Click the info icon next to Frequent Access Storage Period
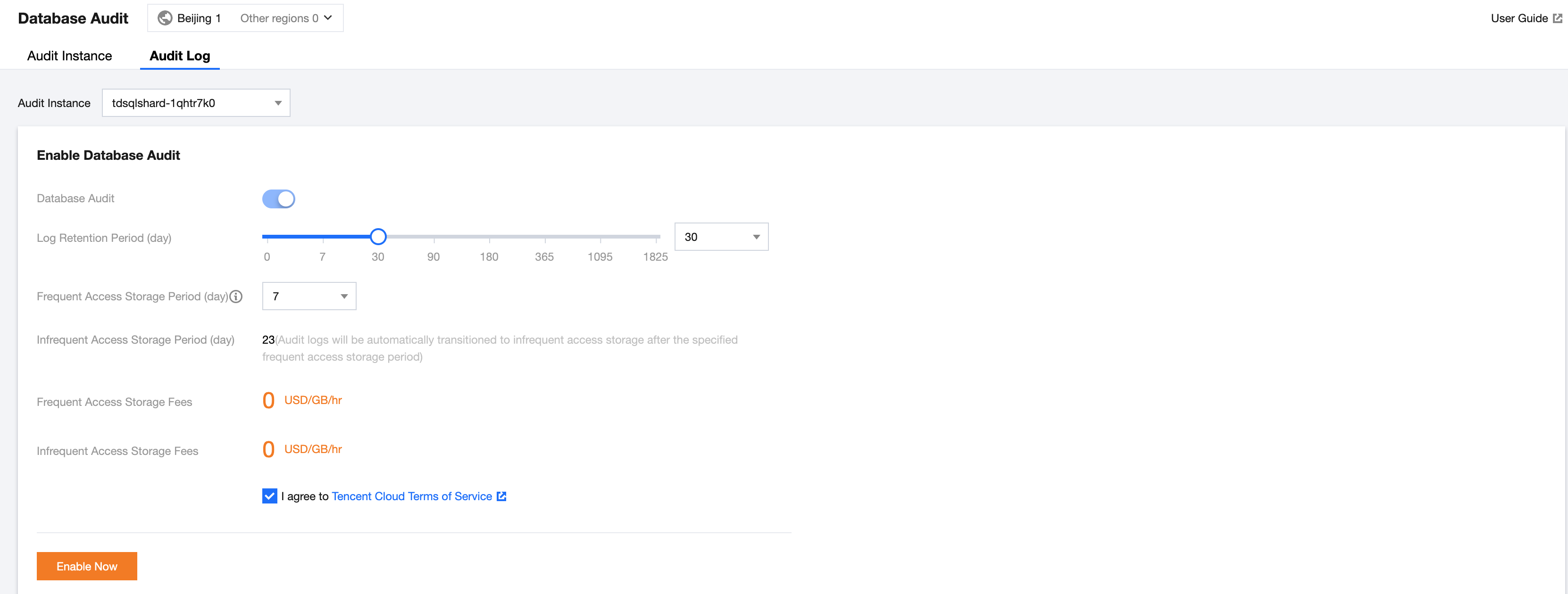Image resolution: width=1568 pixels, height=594 pixels. coord(236,297)
